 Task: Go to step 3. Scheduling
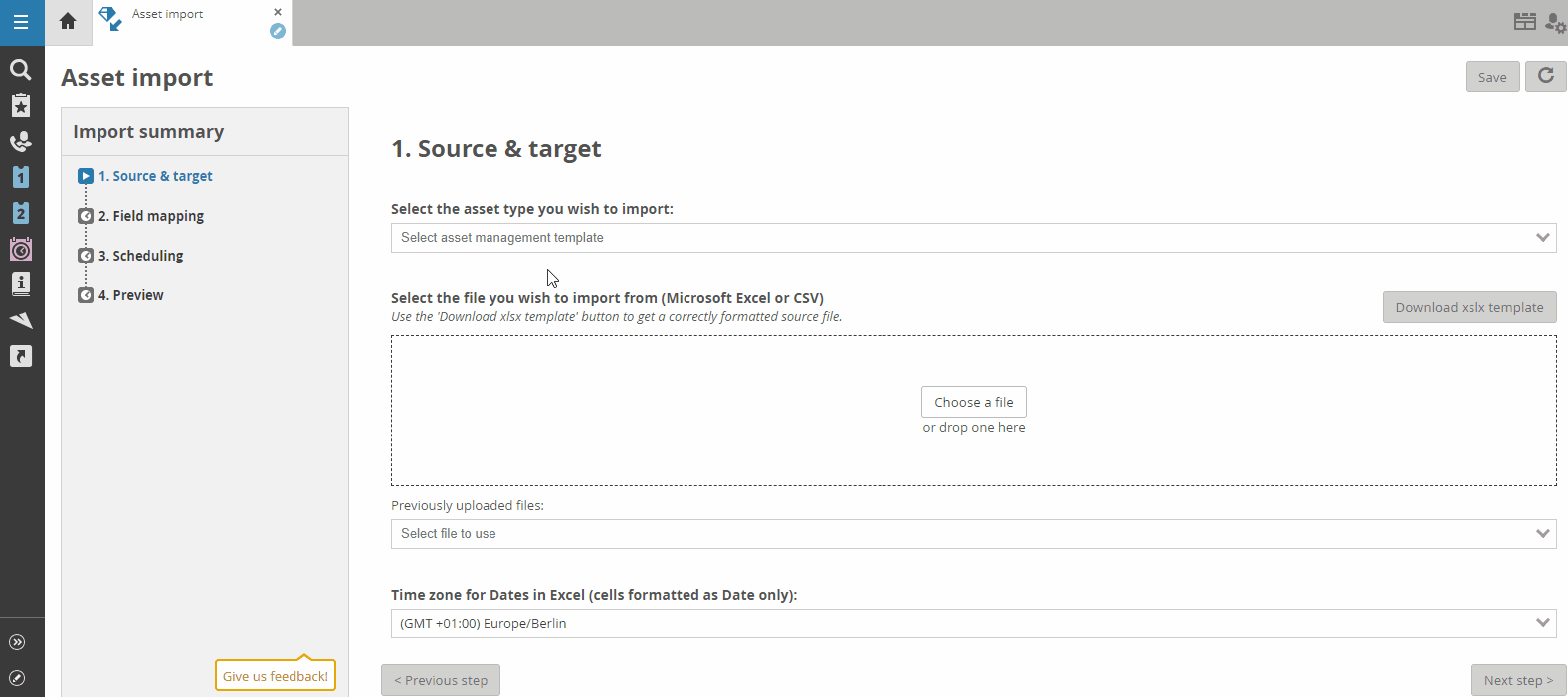141,256
